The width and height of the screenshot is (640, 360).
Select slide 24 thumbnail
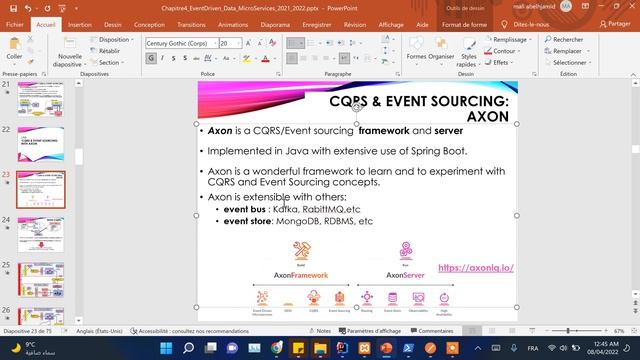[x=41, y=235]
